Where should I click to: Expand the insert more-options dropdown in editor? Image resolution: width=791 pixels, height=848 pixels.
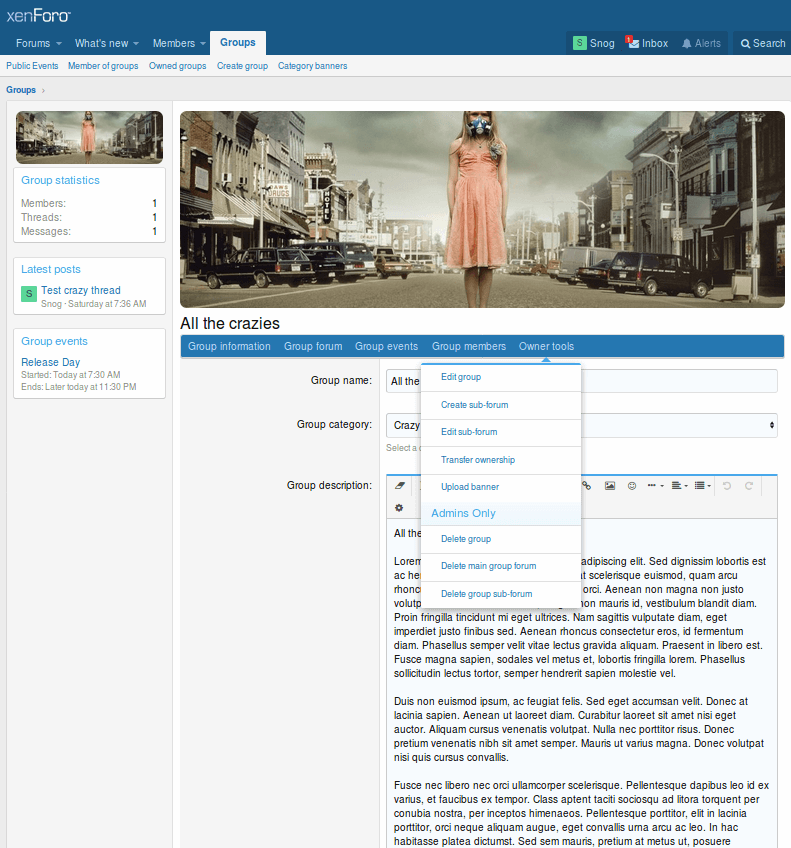[655, 486]
